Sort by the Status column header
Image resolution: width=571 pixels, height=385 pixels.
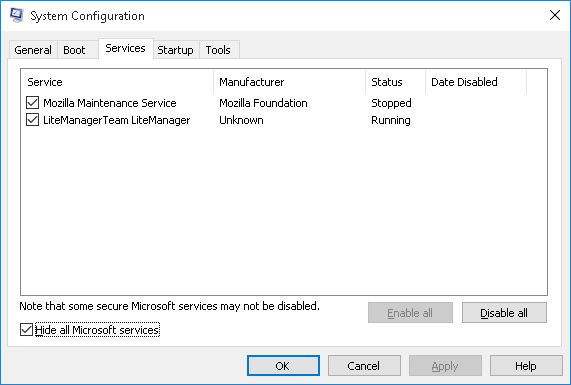pos(395,82)
